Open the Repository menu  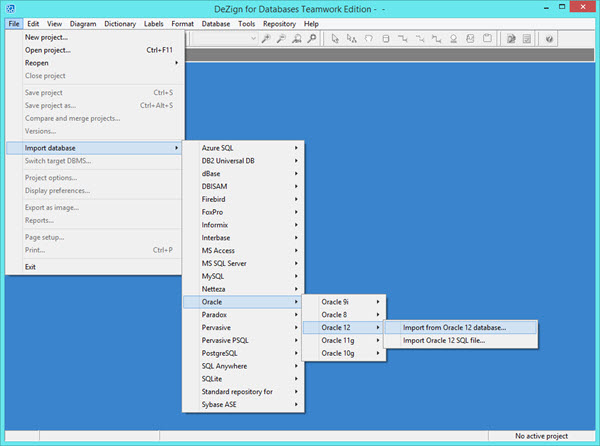point(279,24)
